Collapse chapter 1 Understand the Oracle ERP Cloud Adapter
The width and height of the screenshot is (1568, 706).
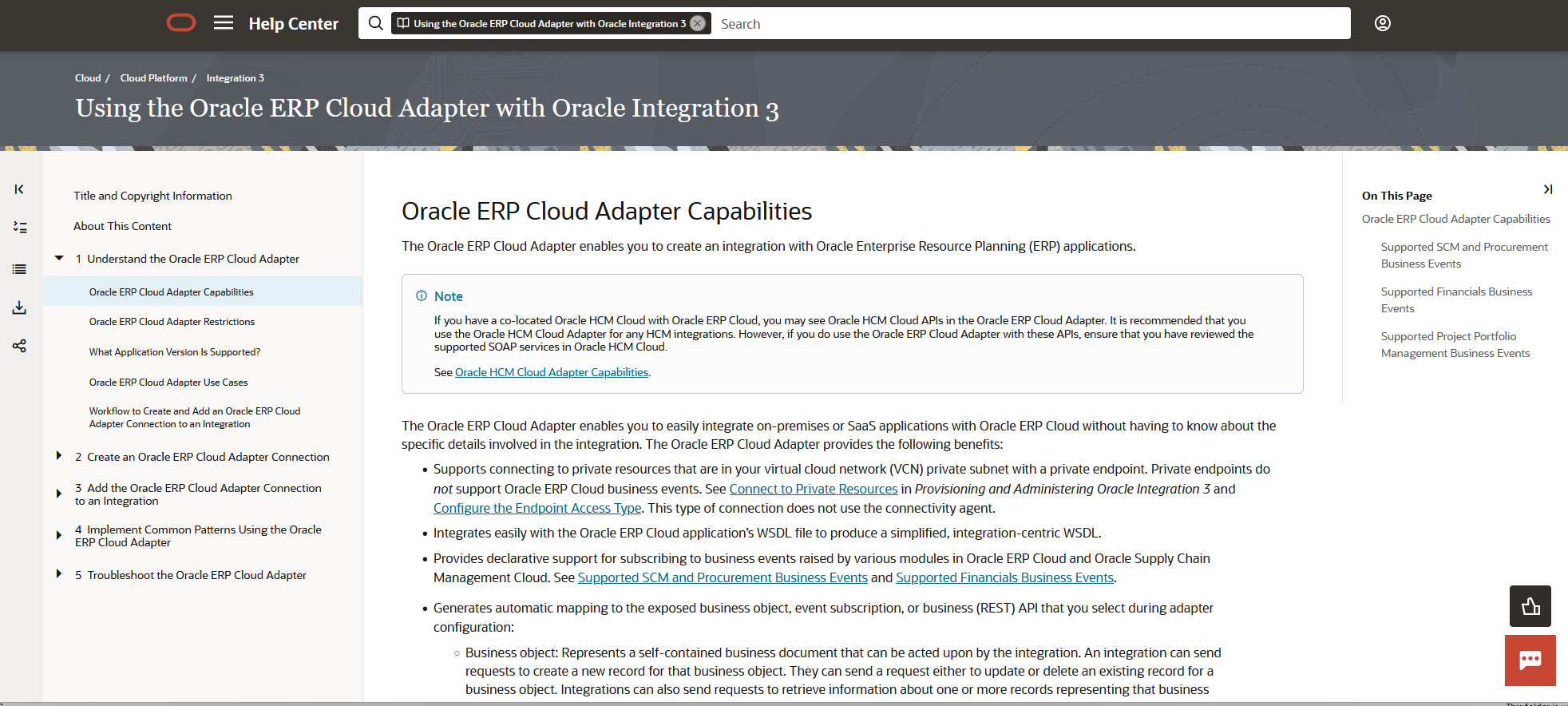click(x=59, y=258)
